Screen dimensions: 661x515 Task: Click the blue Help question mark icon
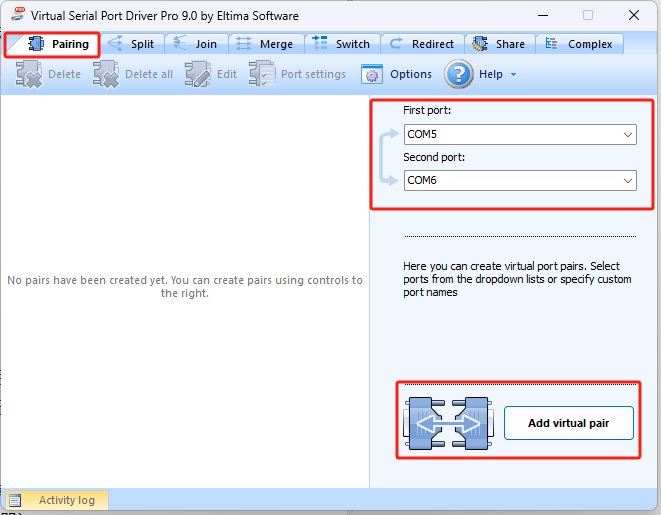pyautogui.click(x=459, y=74)
